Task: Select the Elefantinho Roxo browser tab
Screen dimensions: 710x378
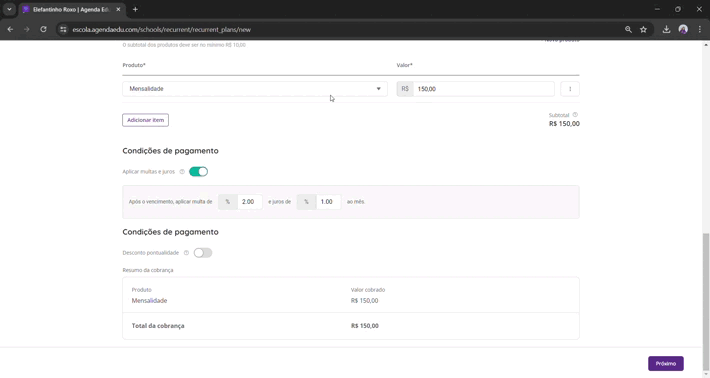Action: tap(72, 9)
